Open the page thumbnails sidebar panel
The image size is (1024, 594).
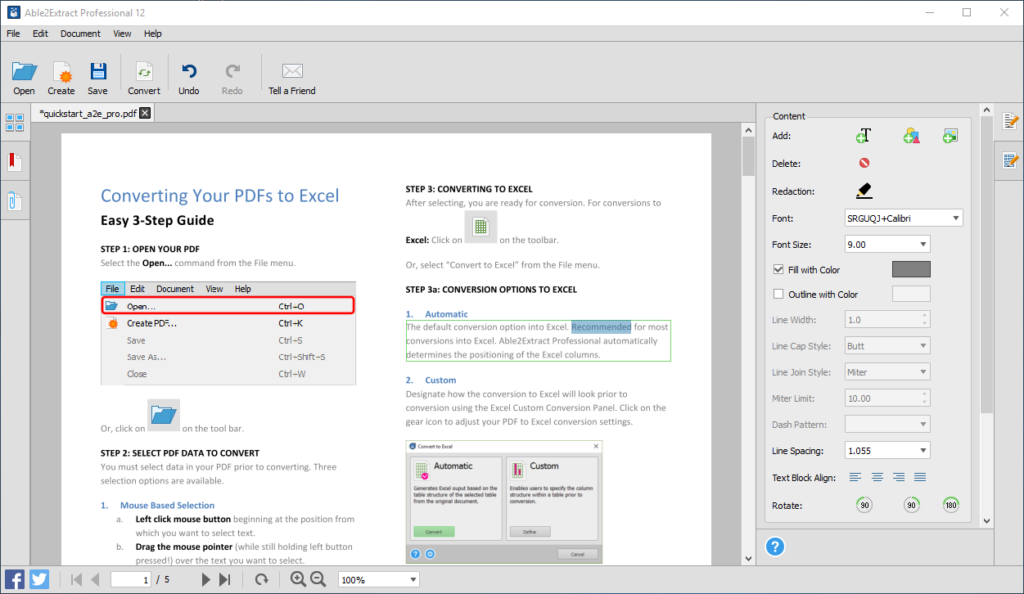pyautogui.click(x=14, y=122)
